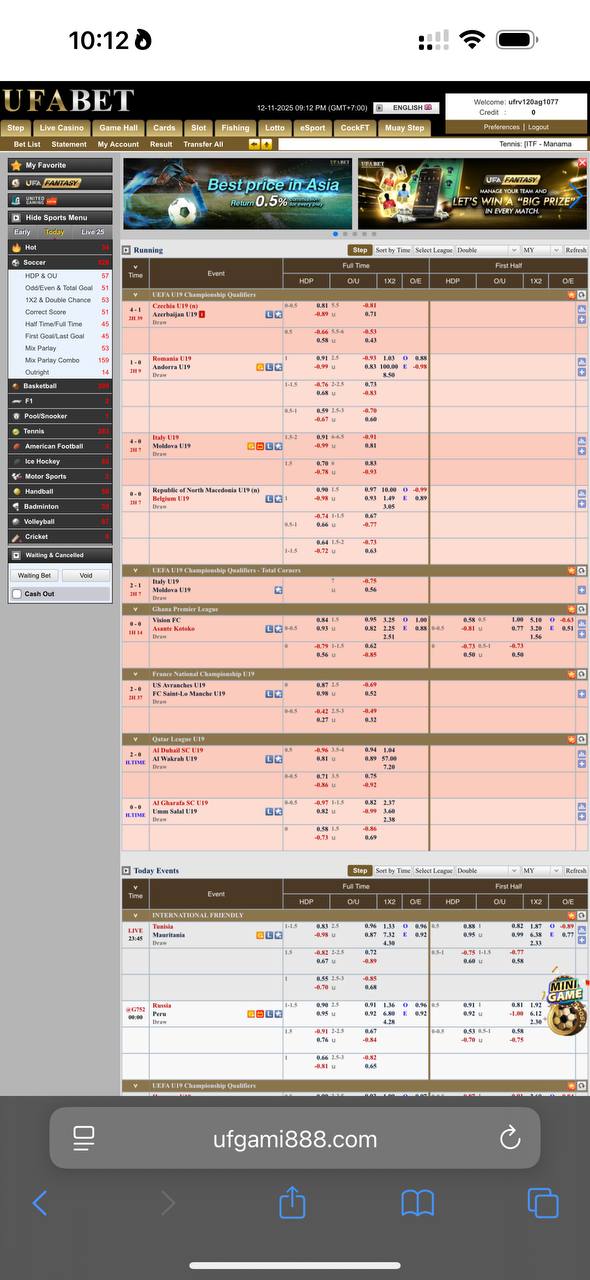The width and height of the screenshot is (590, 1280).
Task: Click the Hot flame icon
Action: coord(15,247)
